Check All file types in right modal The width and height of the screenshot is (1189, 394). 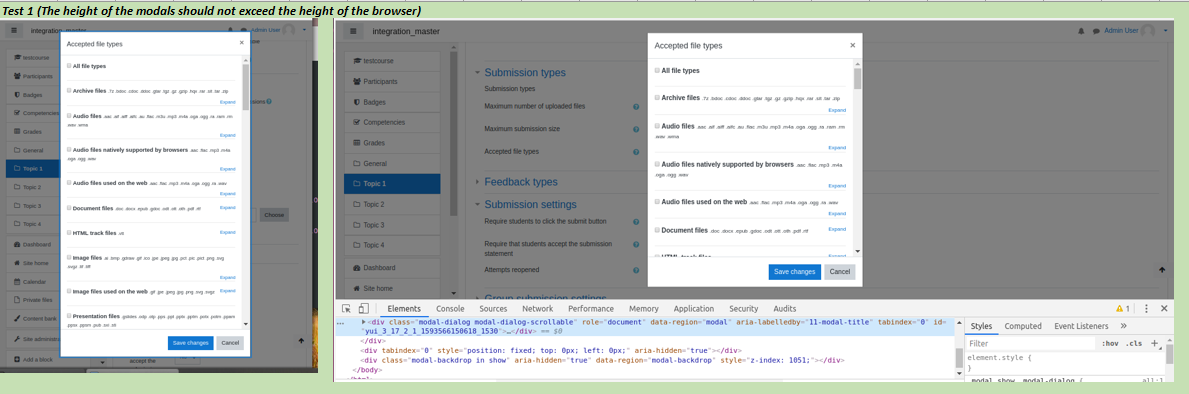click(x=657, y=70)
